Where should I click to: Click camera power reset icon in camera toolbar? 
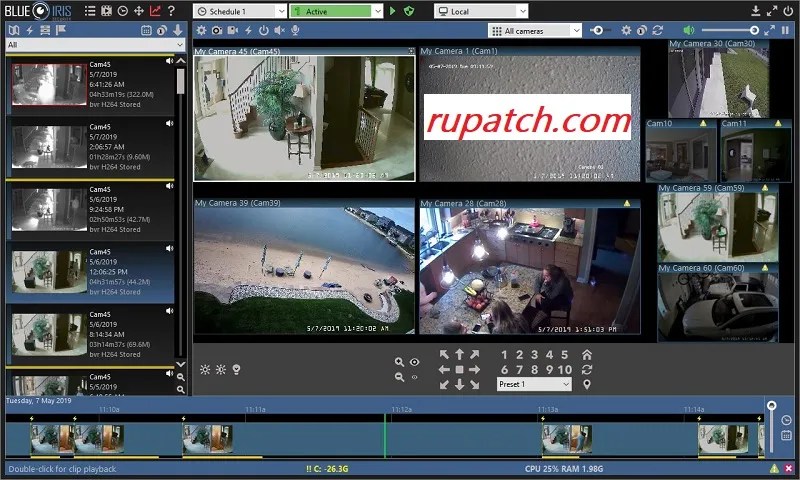point(264,31)
